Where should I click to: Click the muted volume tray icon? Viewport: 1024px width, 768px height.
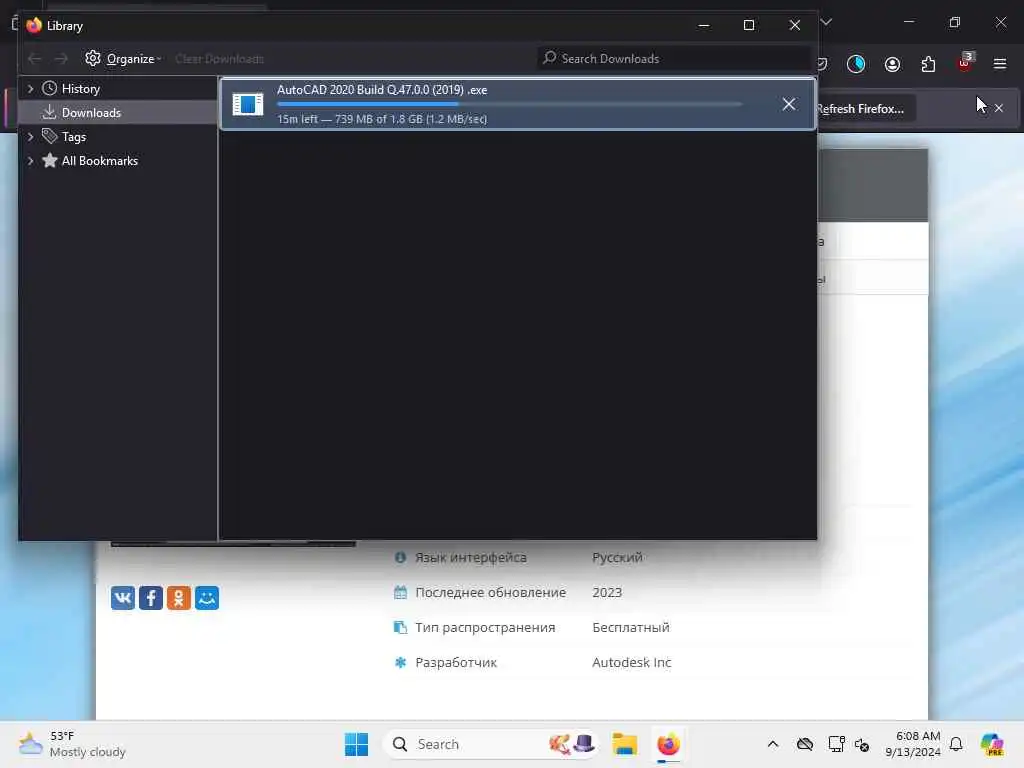point(862,744)
